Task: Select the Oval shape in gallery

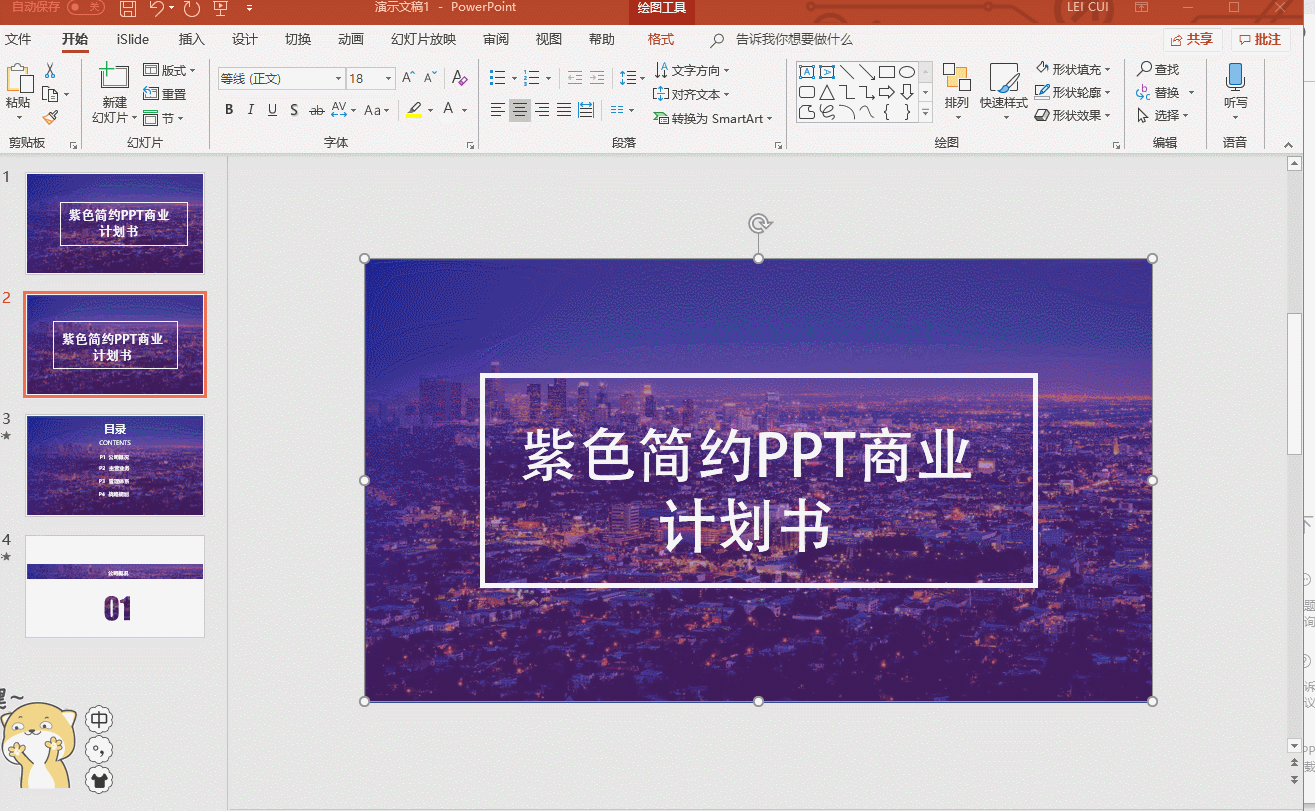Action: [x=907, y=72]
